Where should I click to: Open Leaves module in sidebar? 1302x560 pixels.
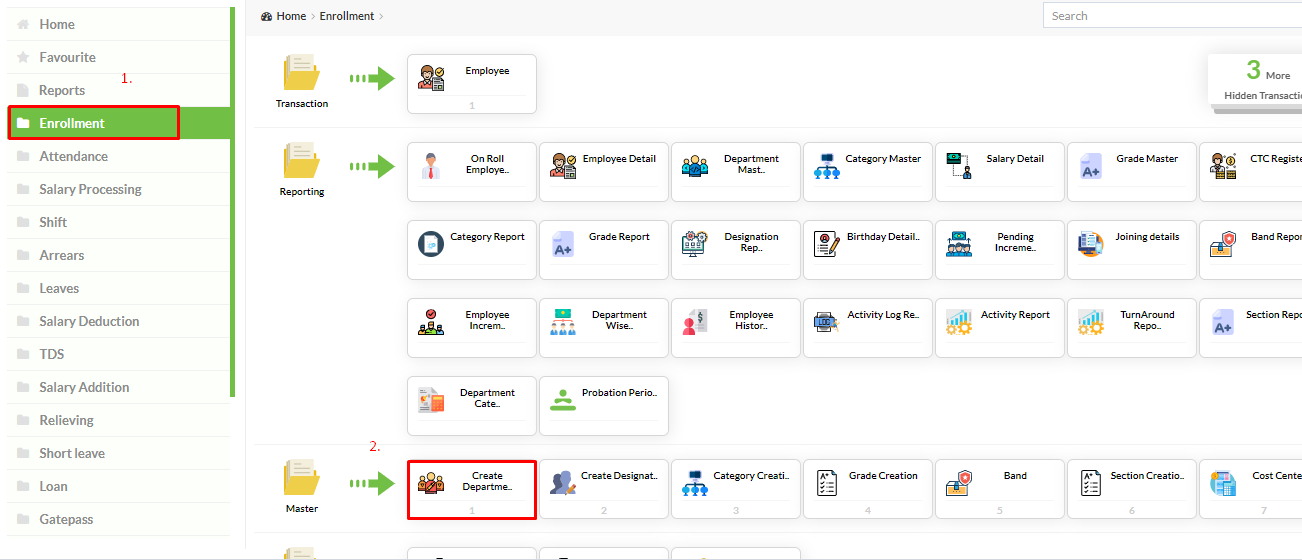tap(119, 288)
